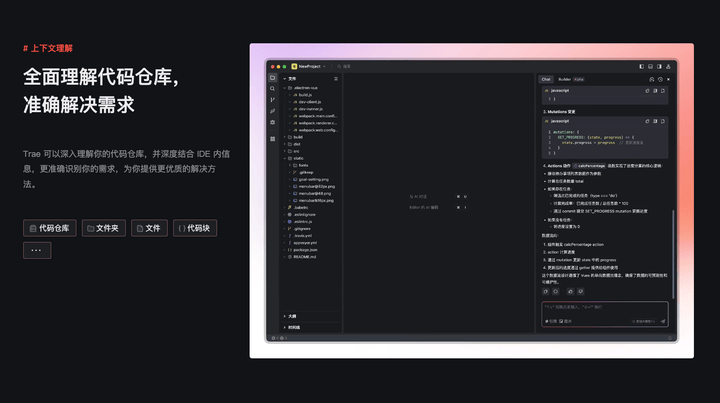Copy the upper javascript code block
Viewport: 720px width, 403px height.
click(647, 91)
